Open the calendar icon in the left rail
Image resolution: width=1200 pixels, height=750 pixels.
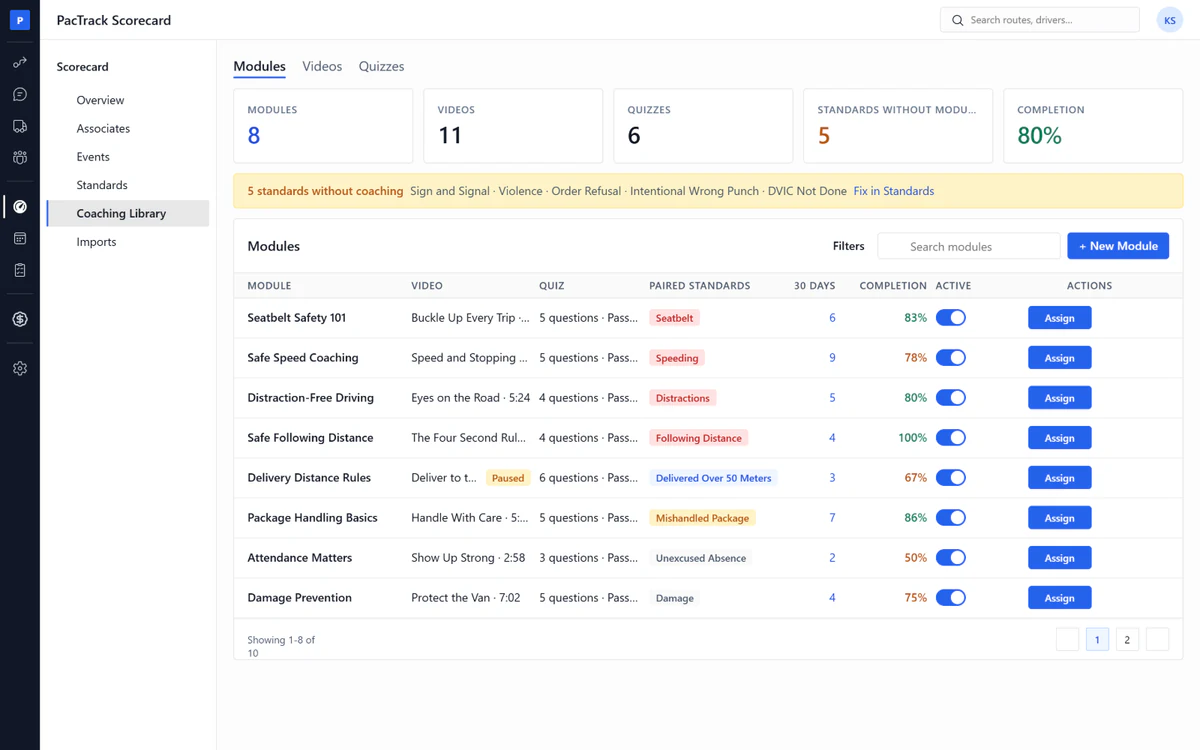[20, 239]
